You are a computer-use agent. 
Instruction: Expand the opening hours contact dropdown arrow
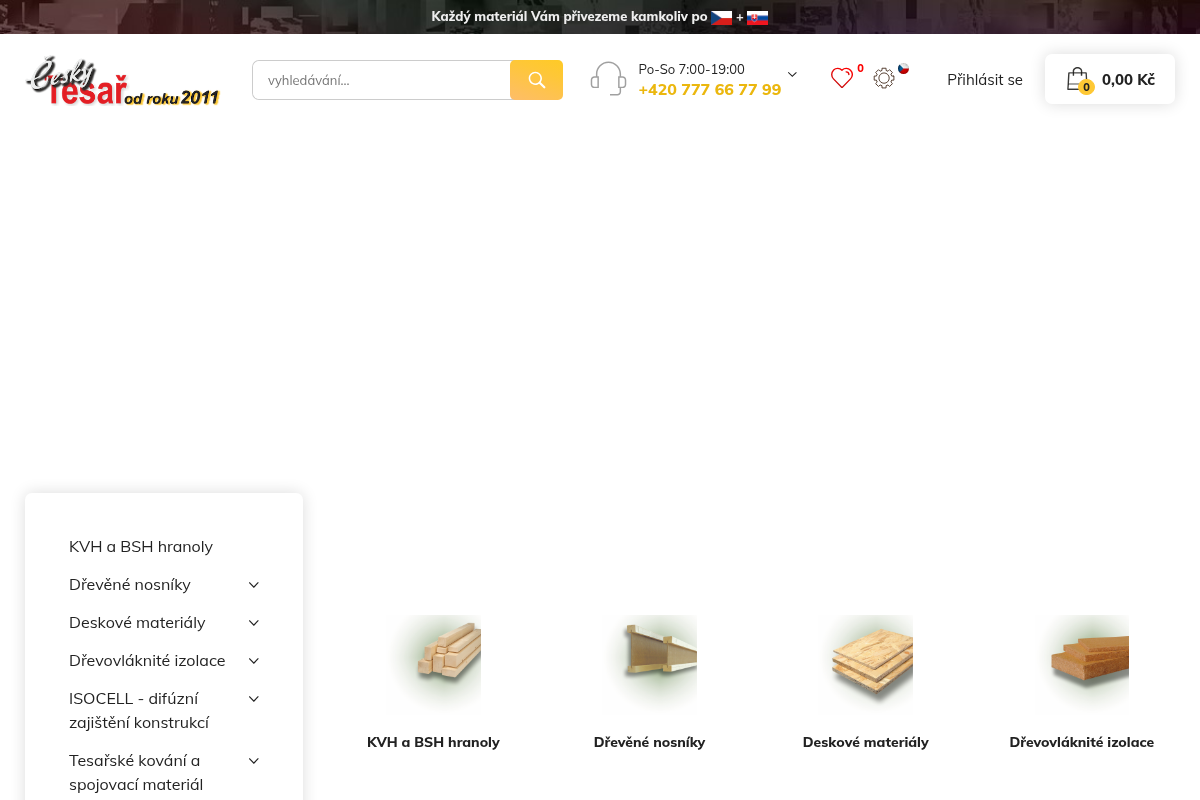click(792, 74)
